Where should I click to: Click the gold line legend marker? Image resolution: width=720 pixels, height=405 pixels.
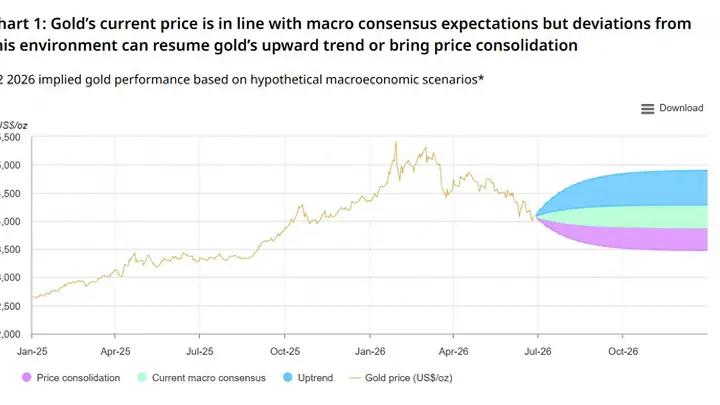click(x=355, y=378)
